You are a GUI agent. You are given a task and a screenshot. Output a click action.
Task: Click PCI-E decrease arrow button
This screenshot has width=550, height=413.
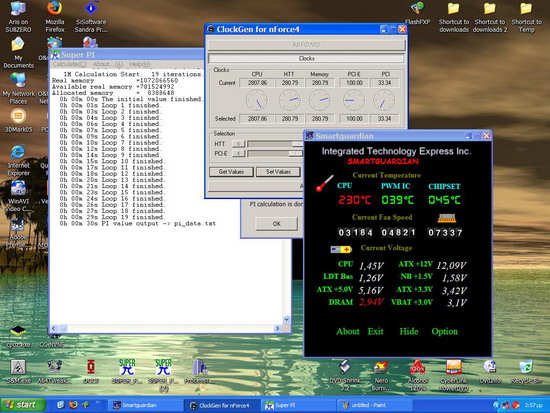[239, 153]
